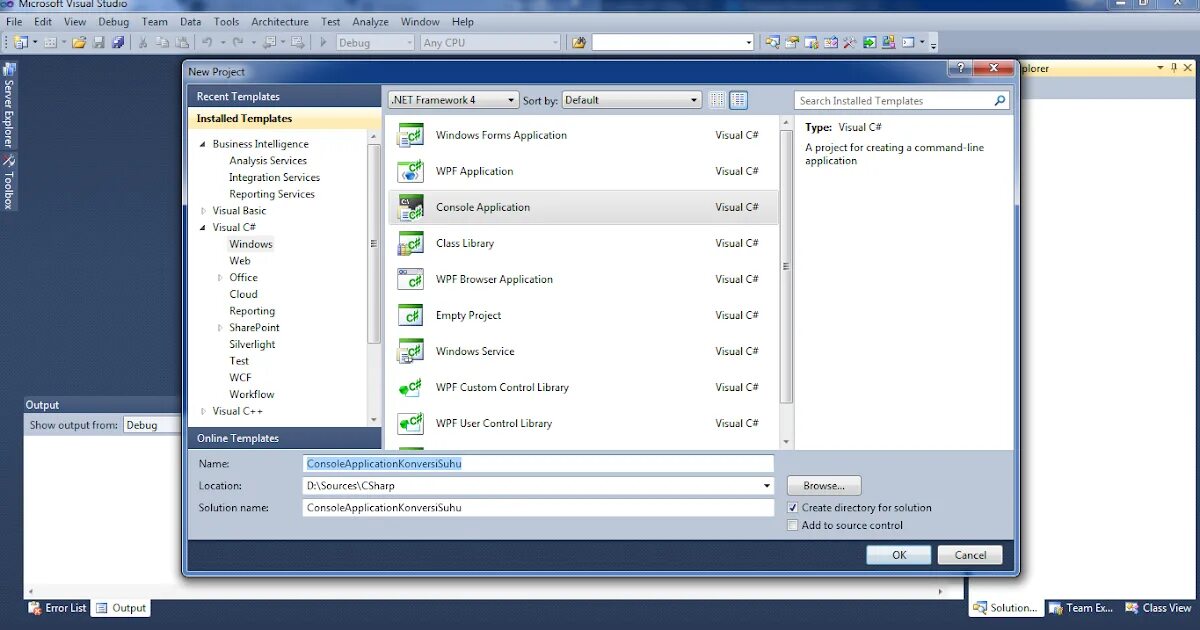The image size is (1200, 630).
Task: Click the Windows Forms Application template icon
Action: click(x=410, y=135)
